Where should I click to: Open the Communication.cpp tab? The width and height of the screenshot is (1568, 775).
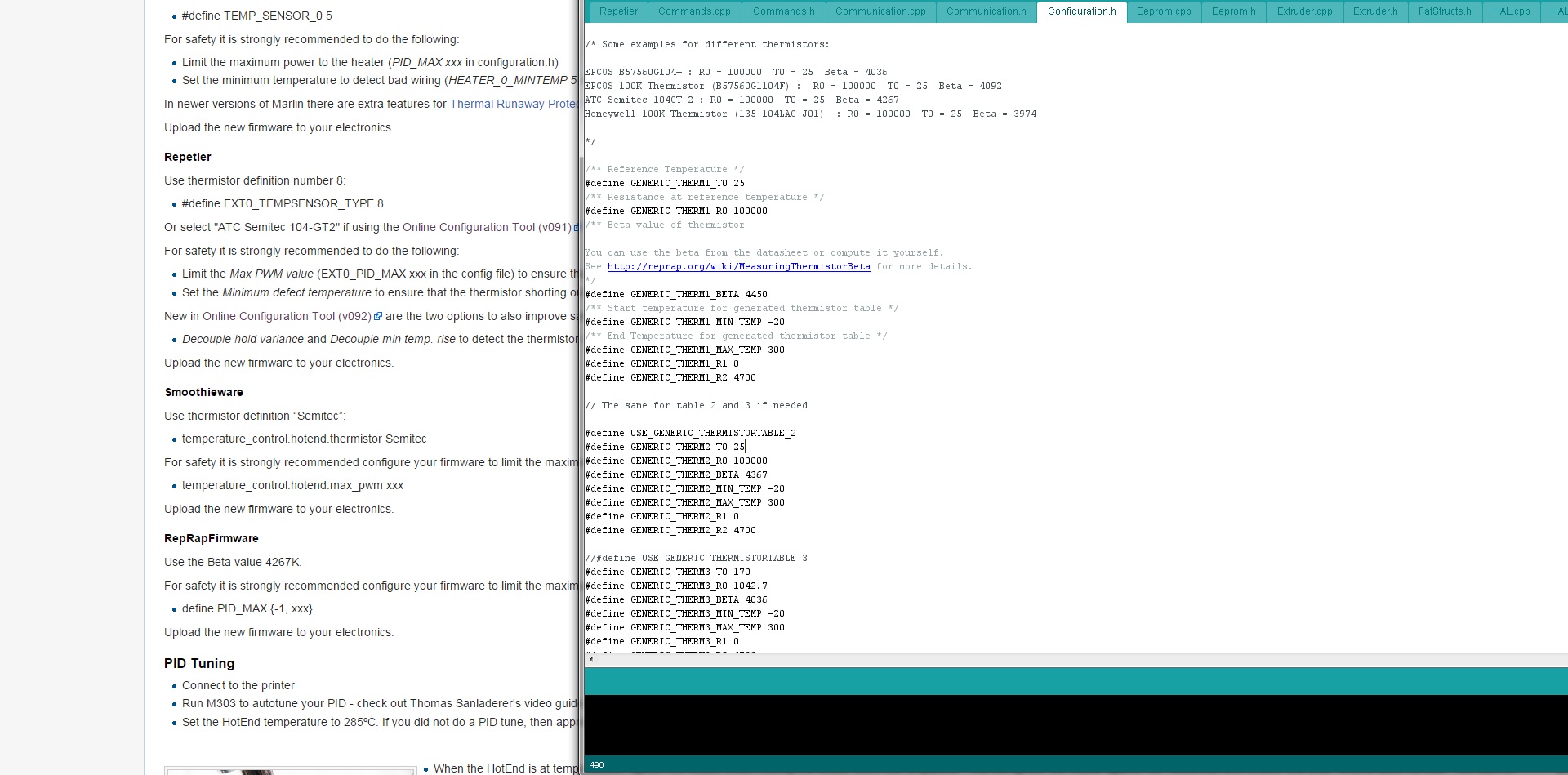(880, 11)
